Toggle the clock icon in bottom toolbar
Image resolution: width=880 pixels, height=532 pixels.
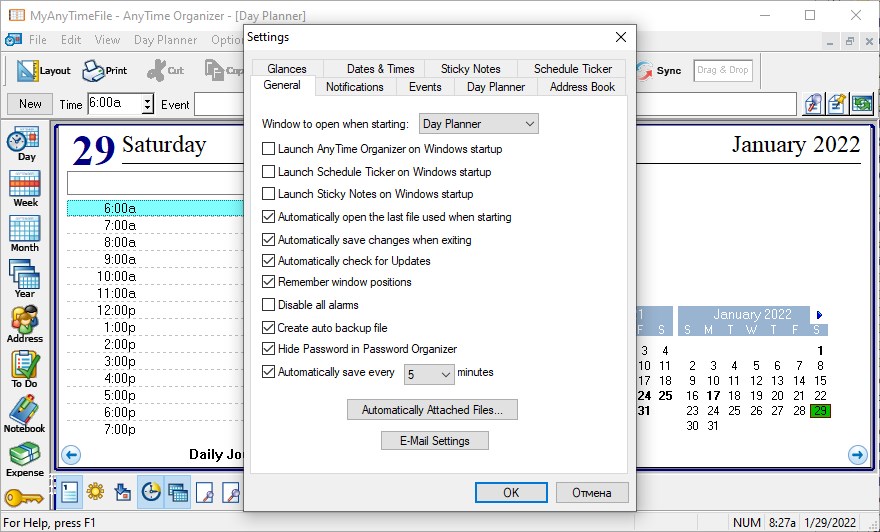(150, 493)
